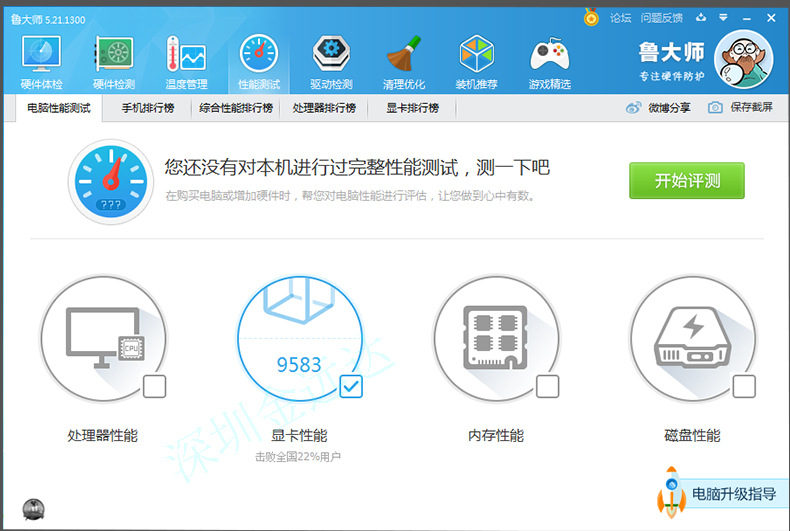Screen dimensions: 790x531
Task: Close the 鲁大师 window
Action: click(771, 18)
